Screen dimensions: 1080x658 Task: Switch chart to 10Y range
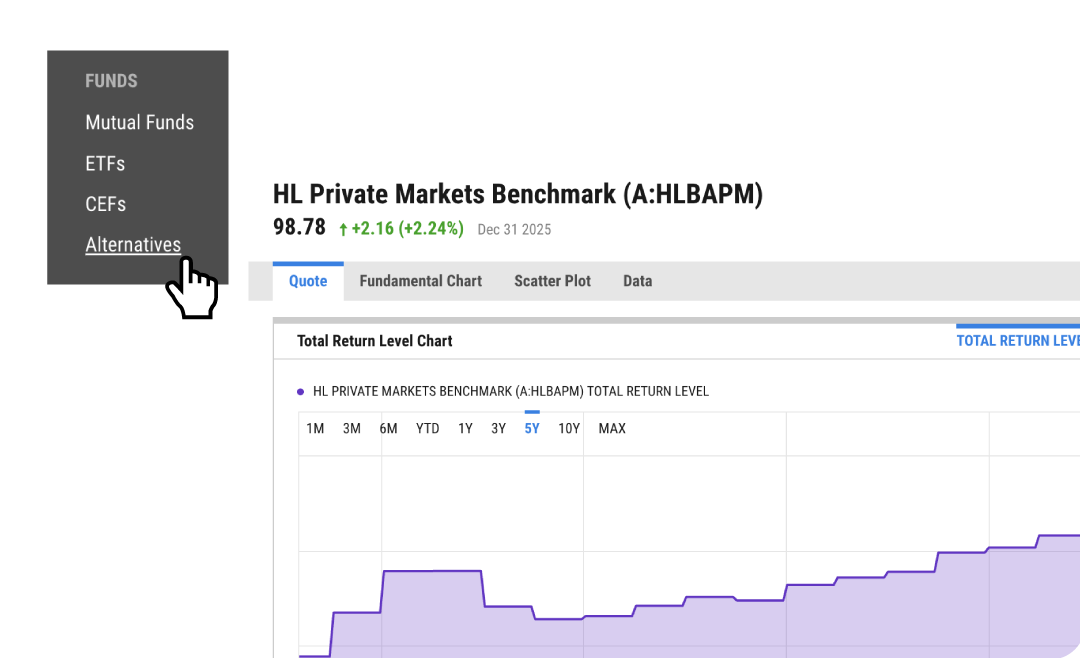[x=569, y=429]
